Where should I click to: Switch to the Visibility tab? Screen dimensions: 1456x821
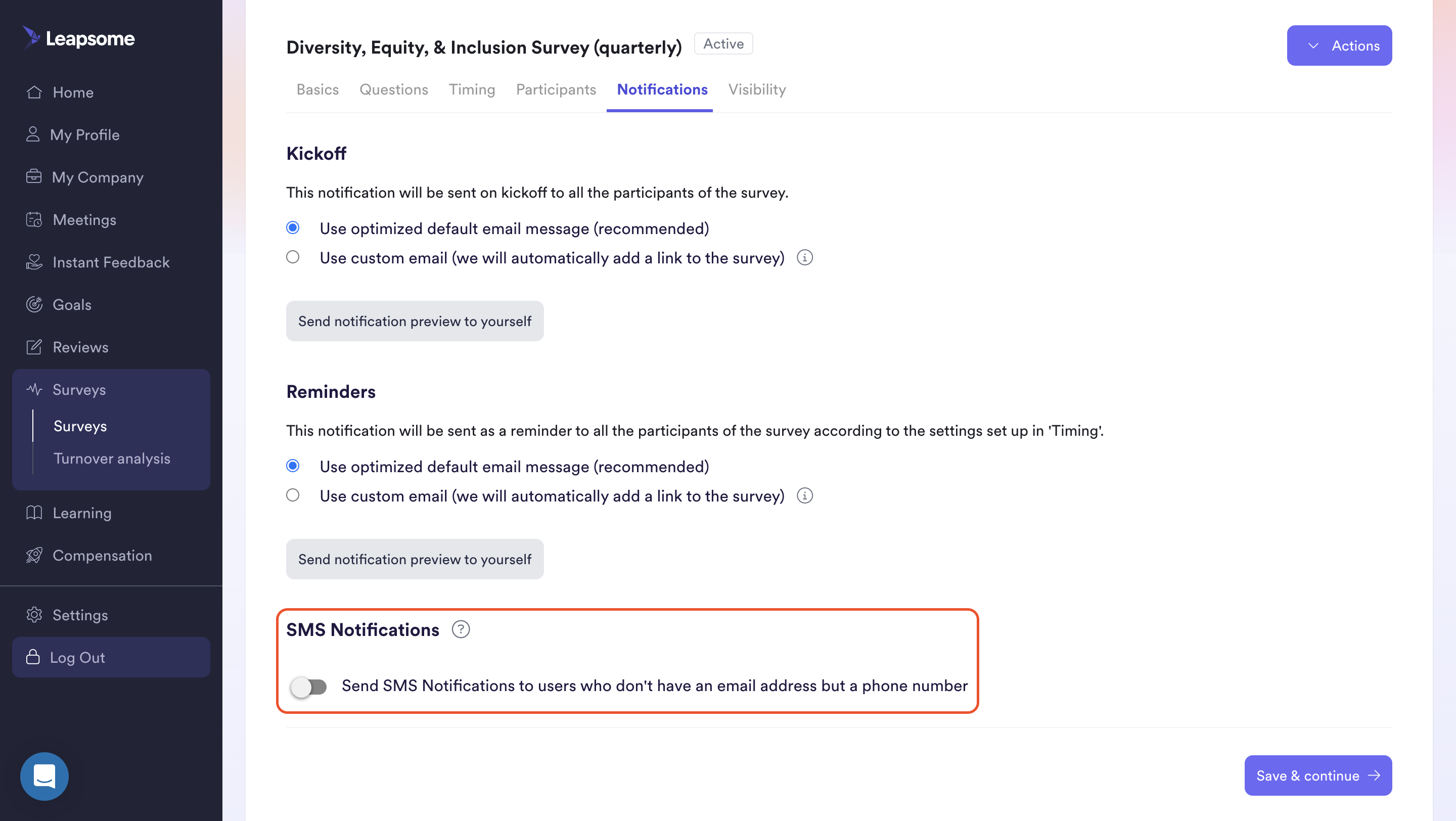pyautogui.click(x=757, y=89)
